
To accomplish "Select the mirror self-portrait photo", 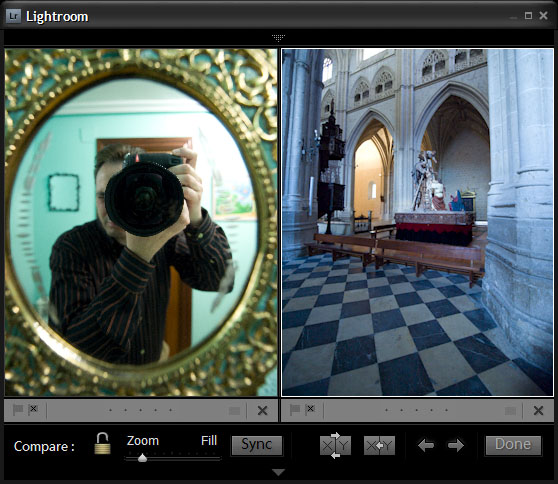I will pos(141,222).
